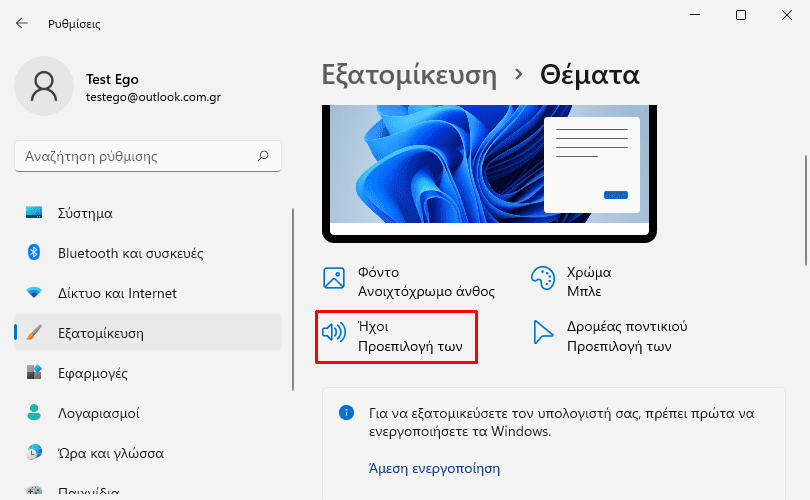This screenshot has width=810, height=500.
Task: Open Χρώμα Μπλε setting
Action: [571, 282]
